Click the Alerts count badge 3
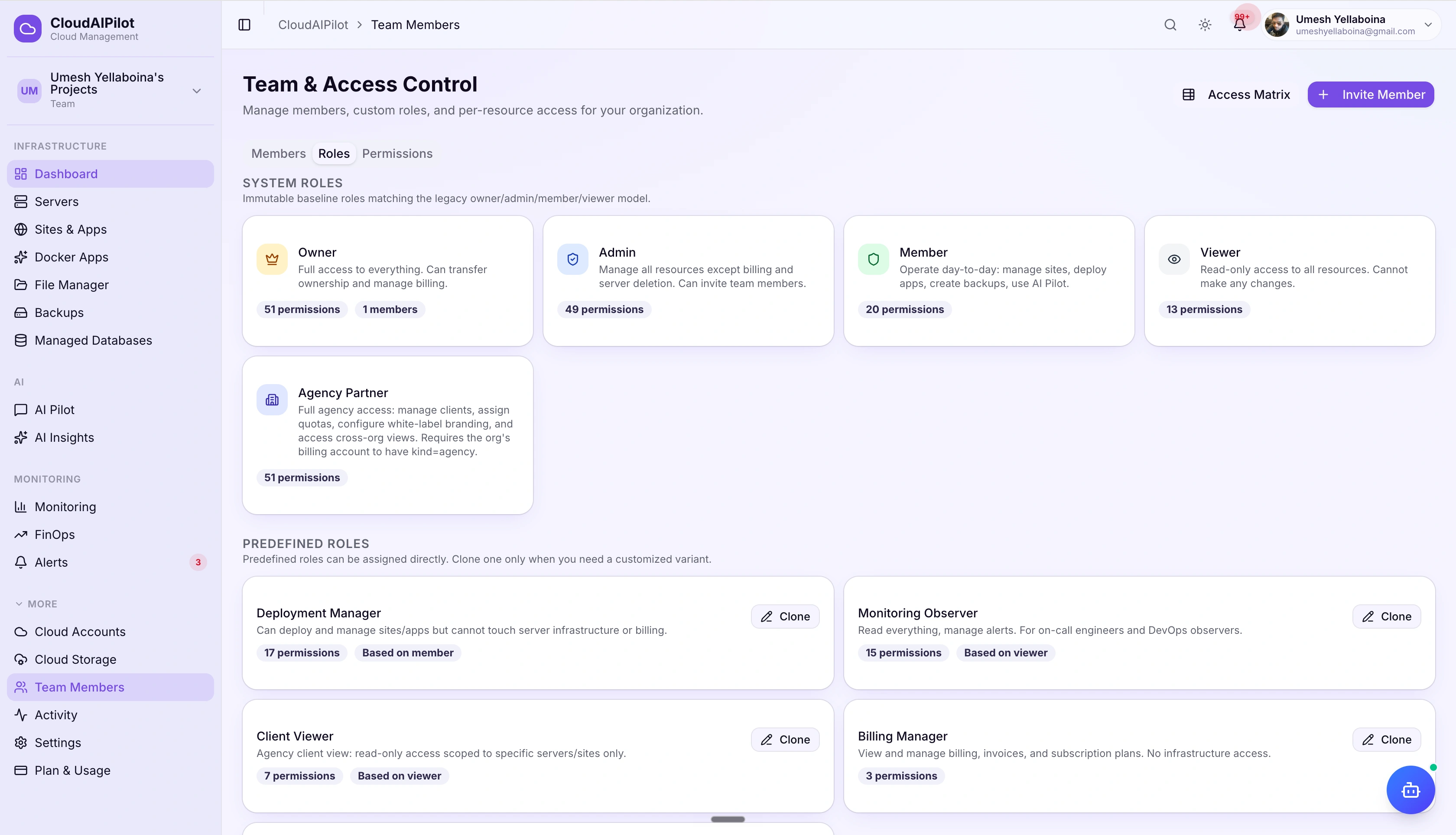 (198, 563)
